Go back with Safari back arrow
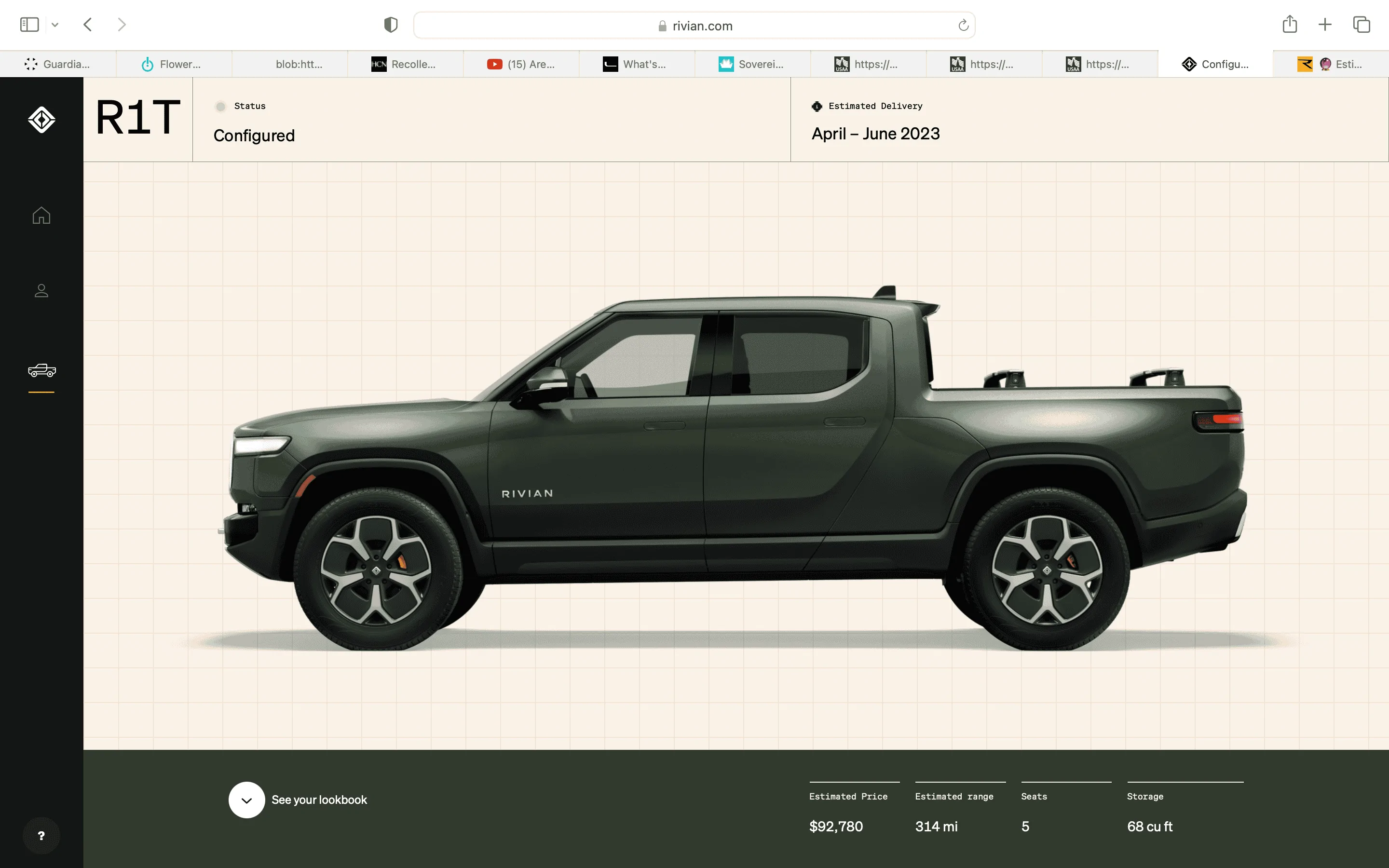This screenshot has width=1389, height=868. pyautogui.click(x=88, y=25)
